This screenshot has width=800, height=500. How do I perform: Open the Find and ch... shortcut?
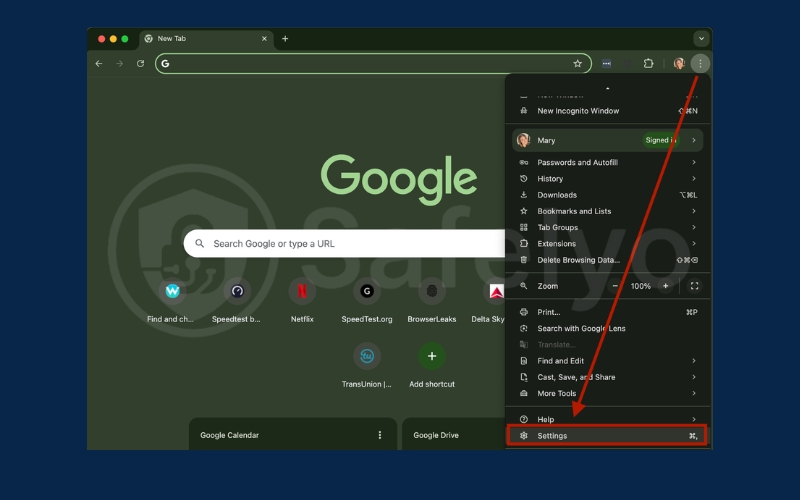point(172,301)
